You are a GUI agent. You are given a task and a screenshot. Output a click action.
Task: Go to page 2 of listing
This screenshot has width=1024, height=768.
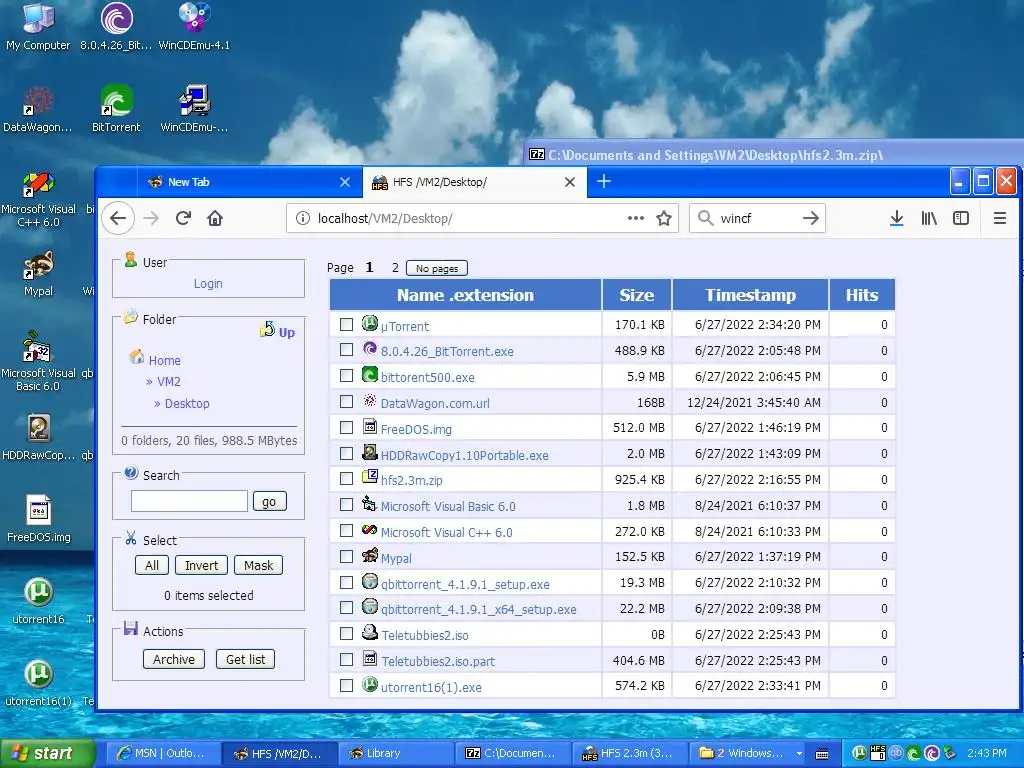point(395,268)
